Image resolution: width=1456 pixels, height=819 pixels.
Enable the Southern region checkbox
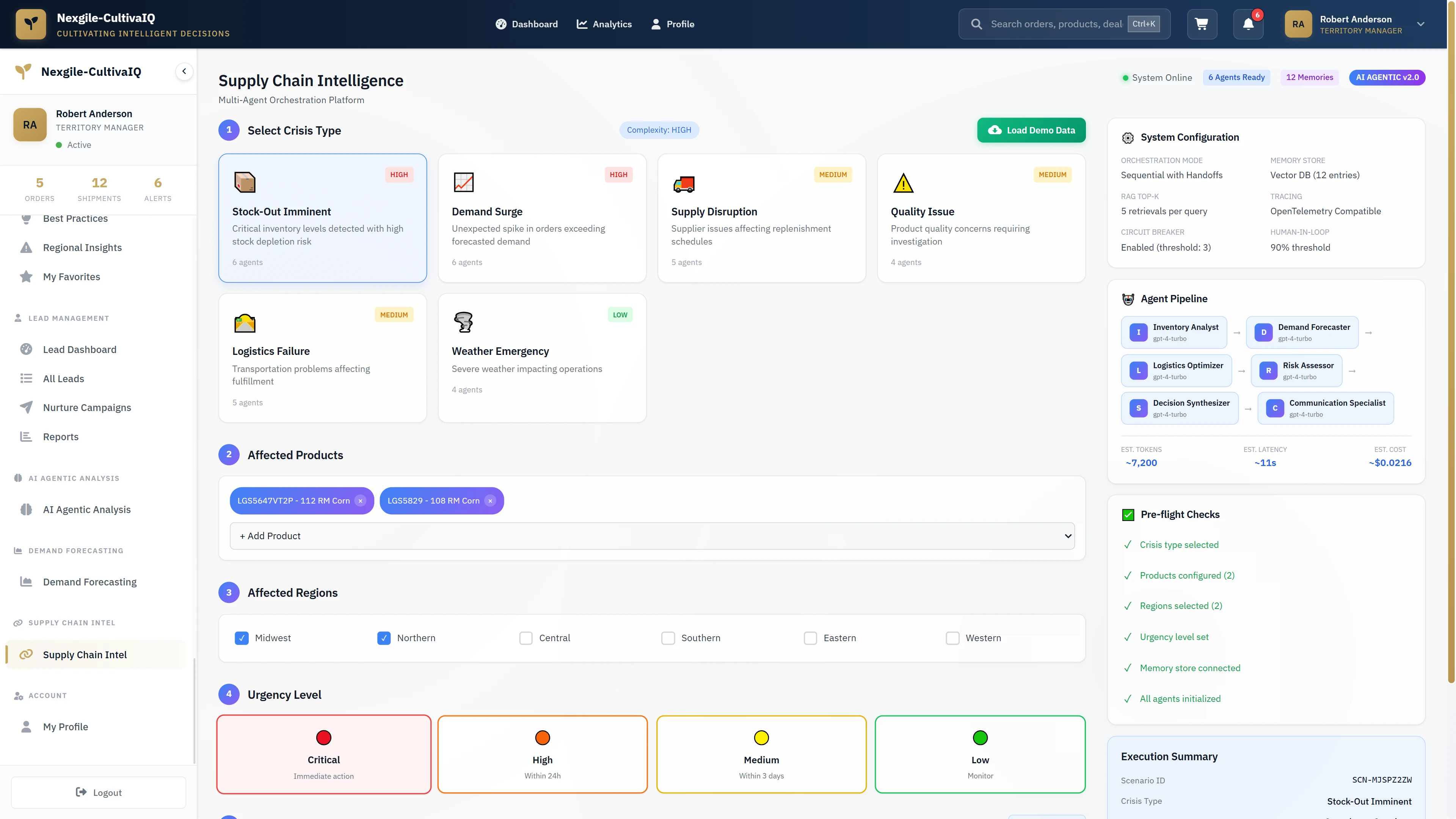click(x=668, y=637)
